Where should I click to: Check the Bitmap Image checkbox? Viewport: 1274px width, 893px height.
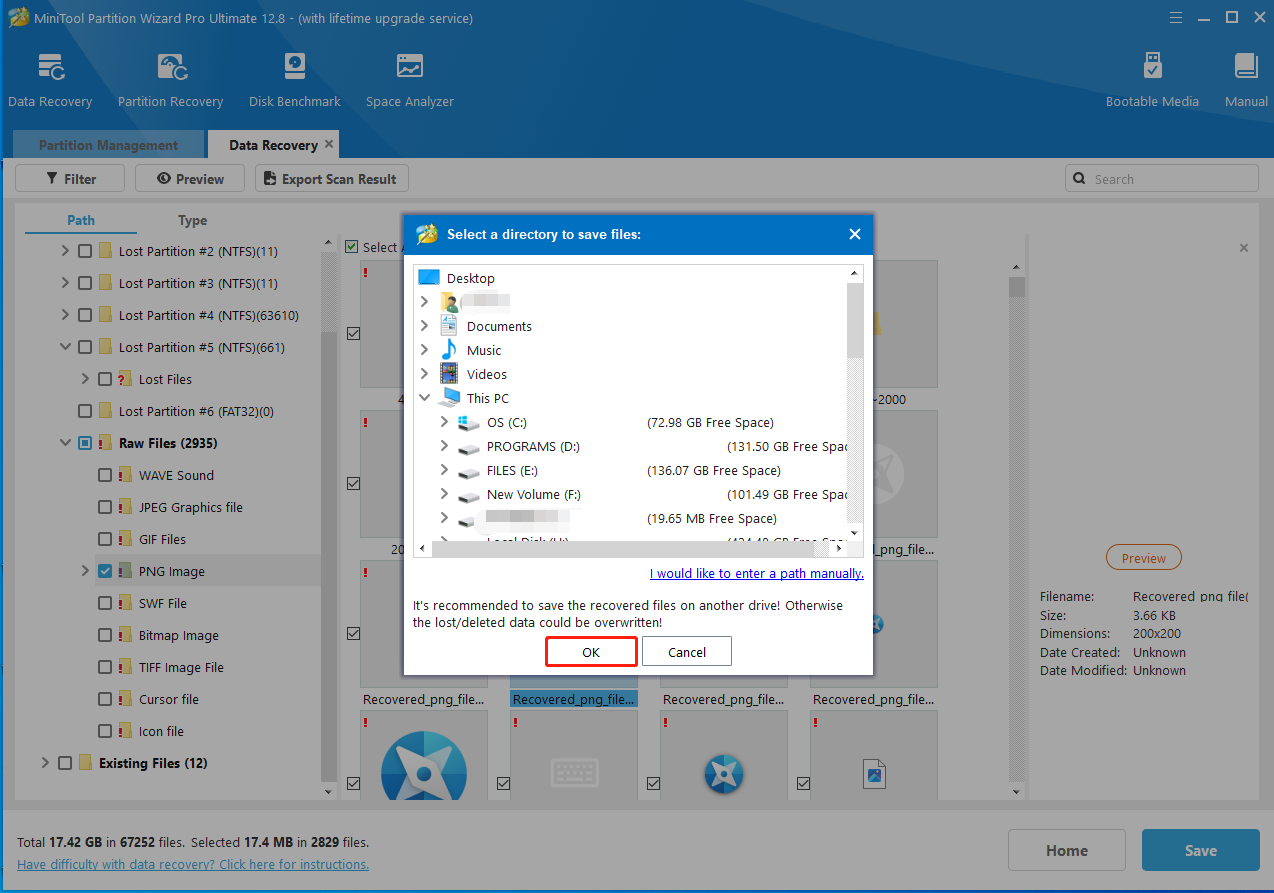105,635
